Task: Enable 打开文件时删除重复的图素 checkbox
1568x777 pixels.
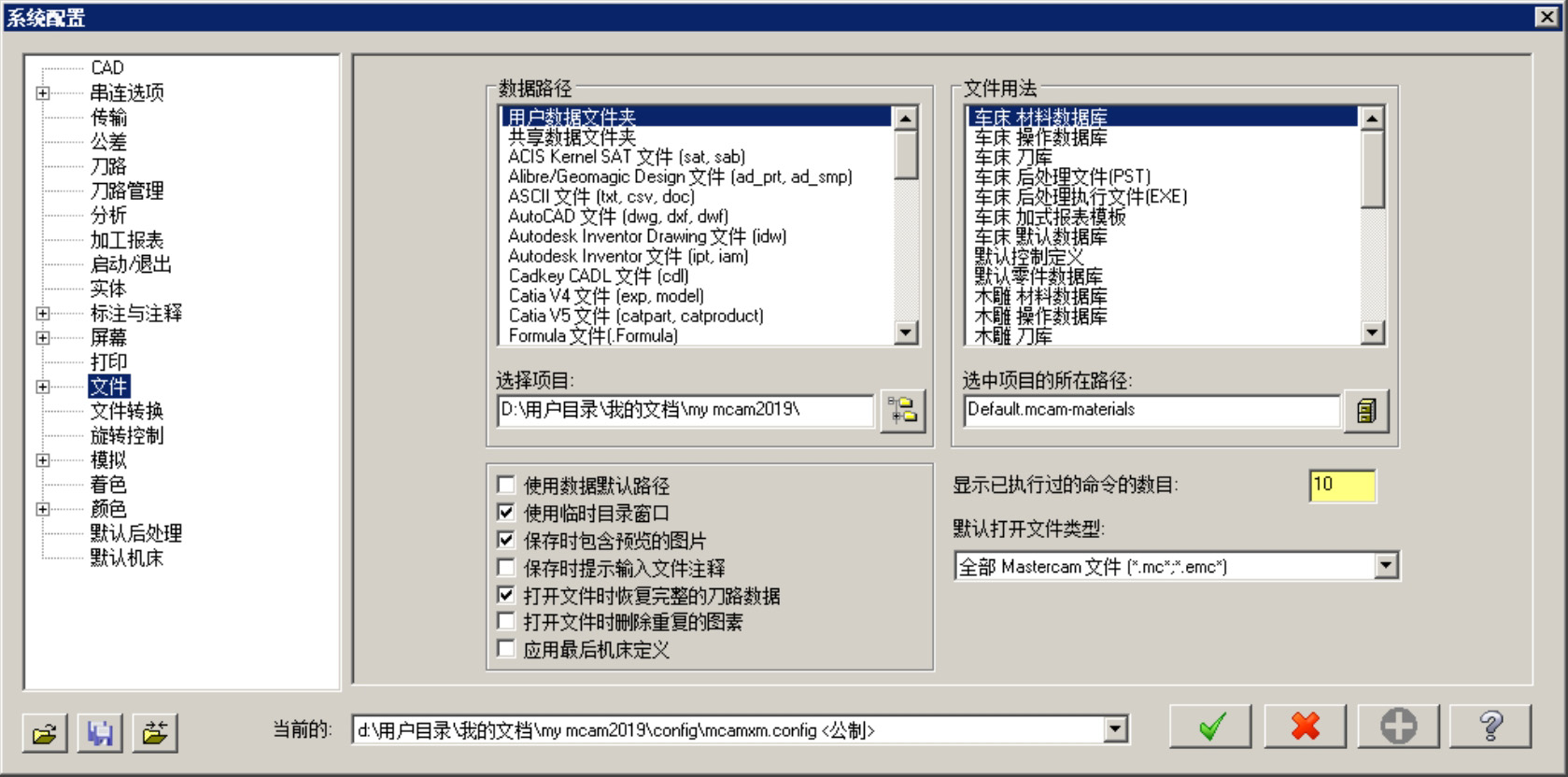Action: [x=506, y=622]
